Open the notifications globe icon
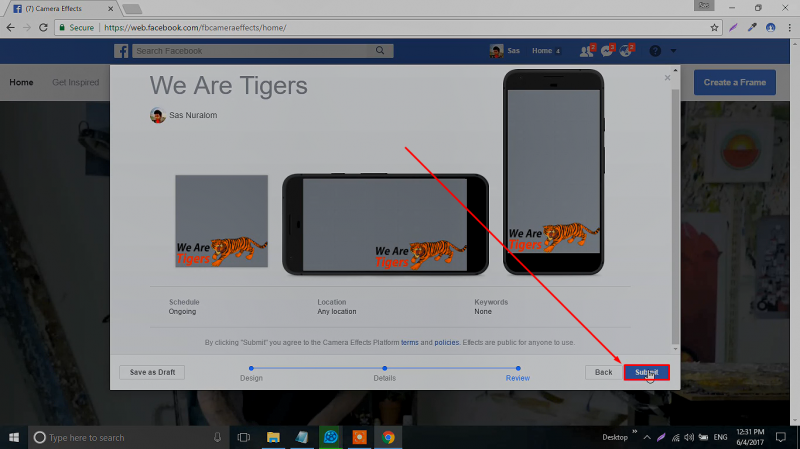 tap(627, 51)
